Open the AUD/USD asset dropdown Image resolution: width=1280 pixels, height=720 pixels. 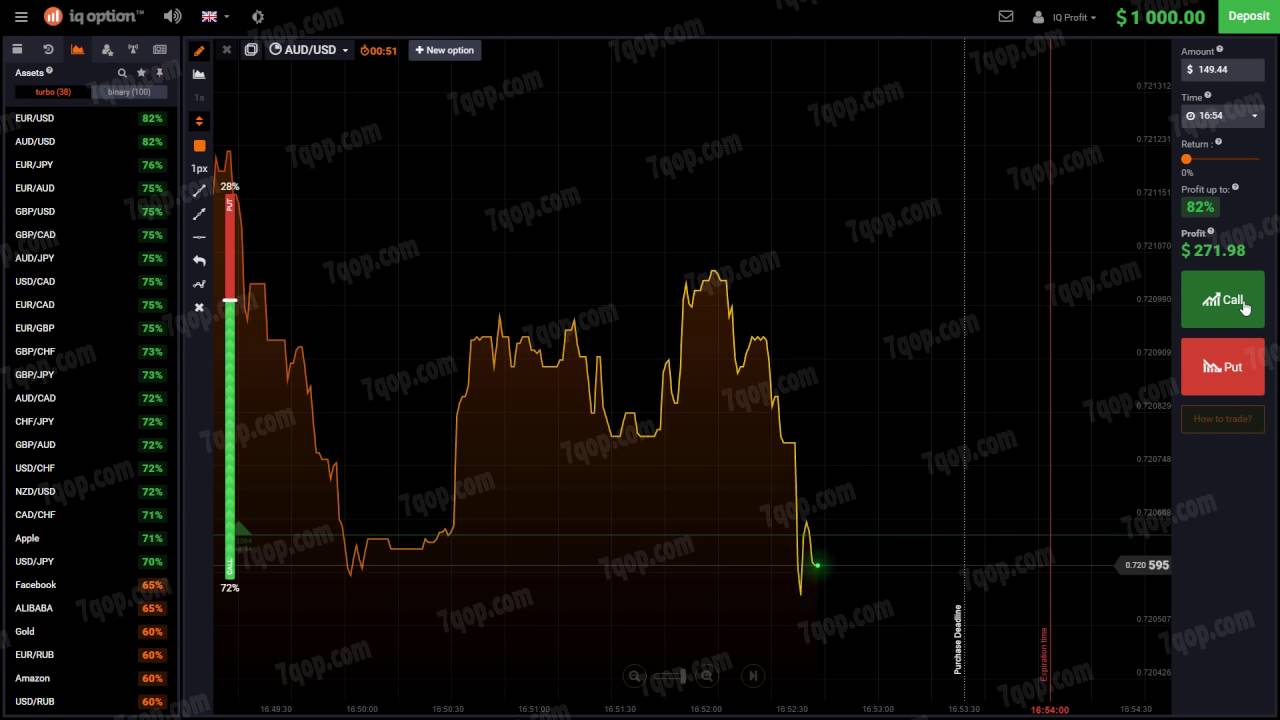[309, 50]
